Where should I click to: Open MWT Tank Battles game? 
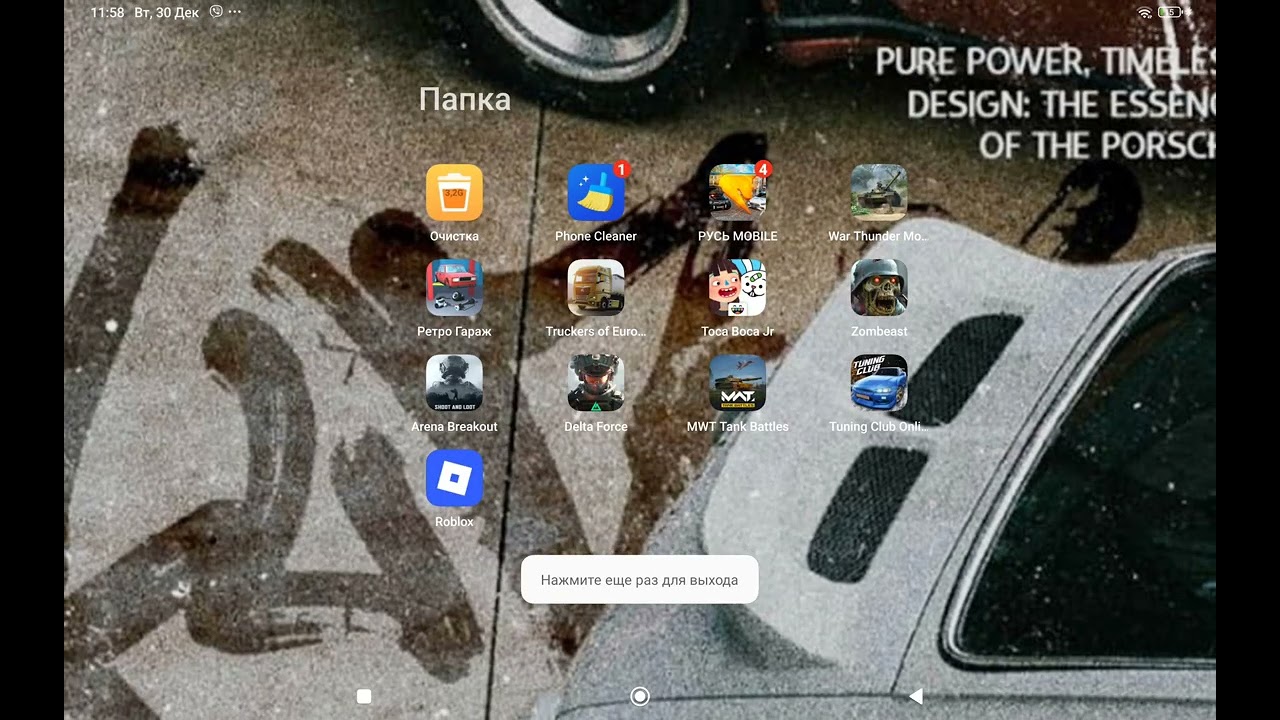[x=738, y=382]
